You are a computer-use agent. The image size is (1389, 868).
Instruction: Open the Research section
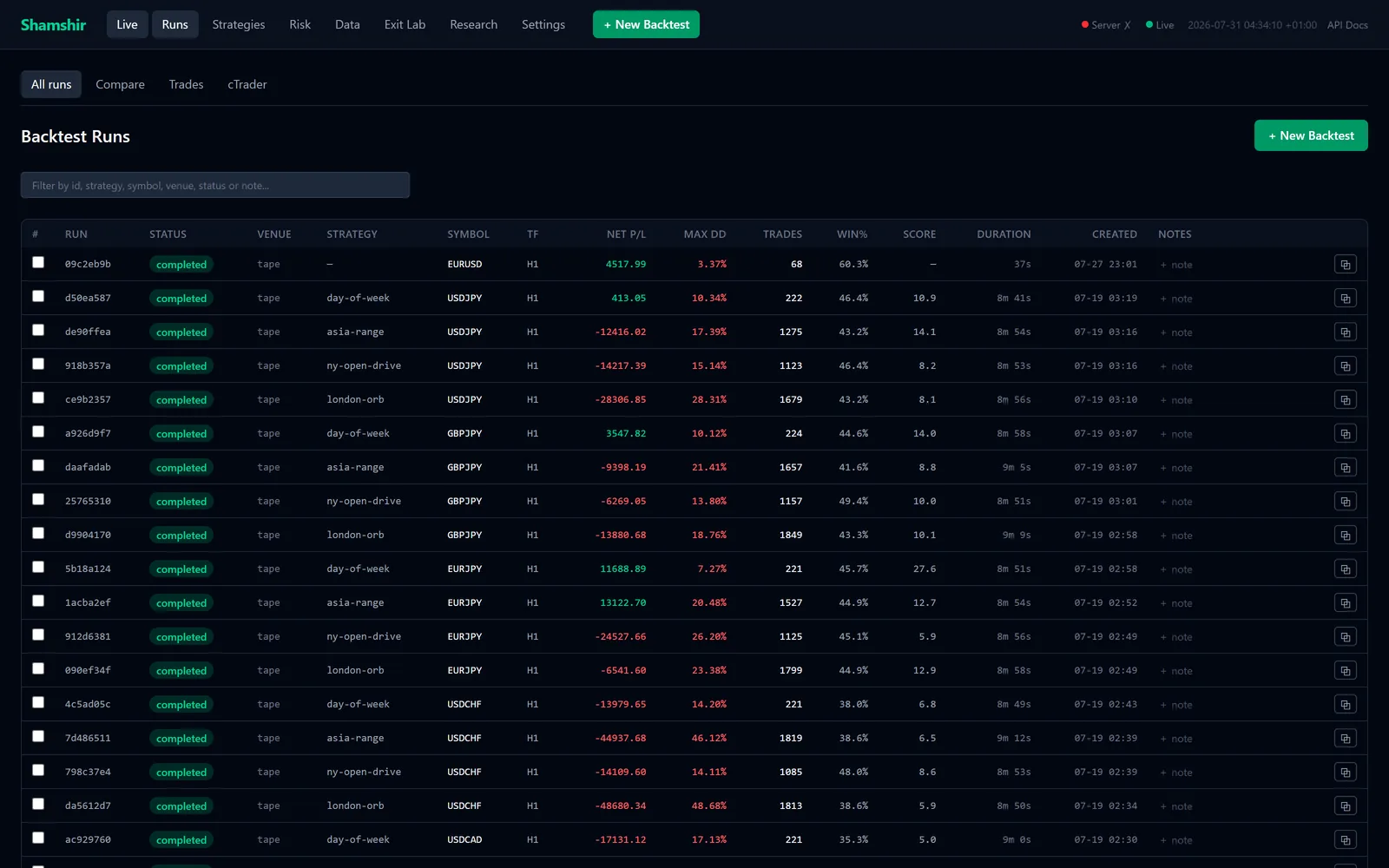(x=473, y=24)
